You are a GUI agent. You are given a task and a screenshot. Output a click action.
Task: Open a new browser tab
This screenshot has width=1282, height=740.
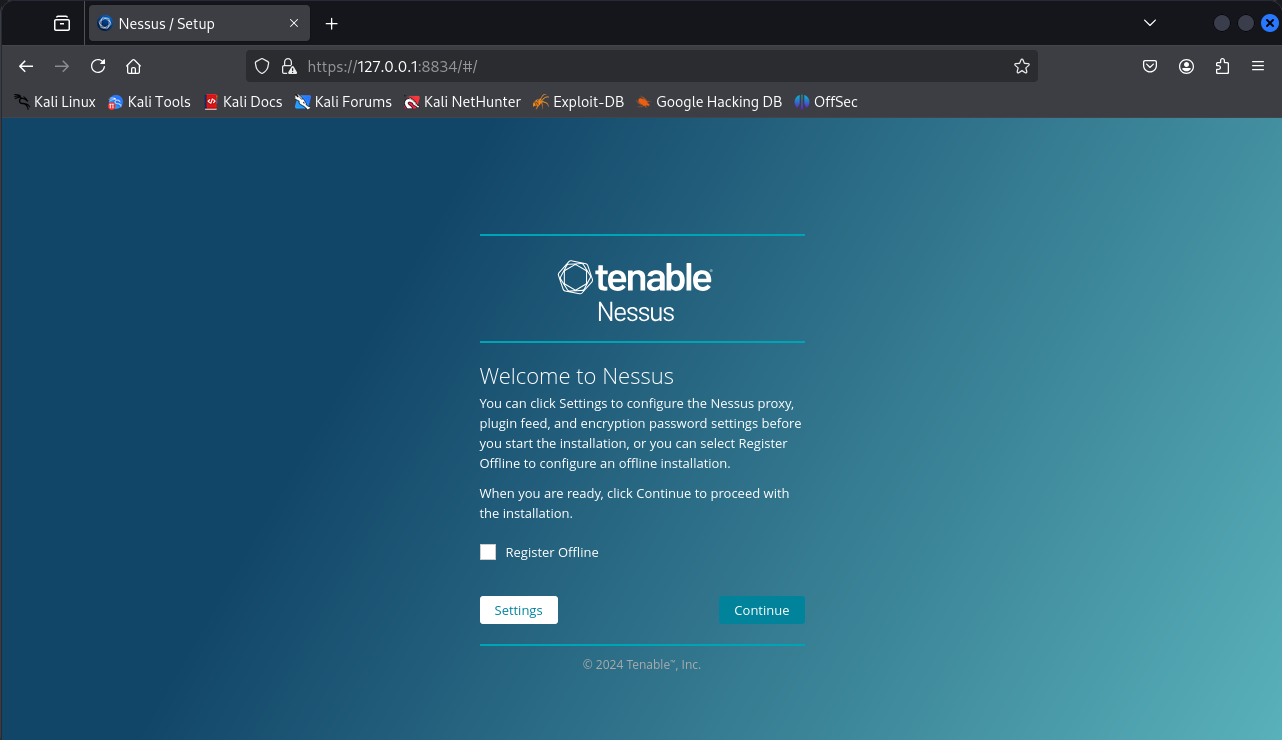pos(332,23)
